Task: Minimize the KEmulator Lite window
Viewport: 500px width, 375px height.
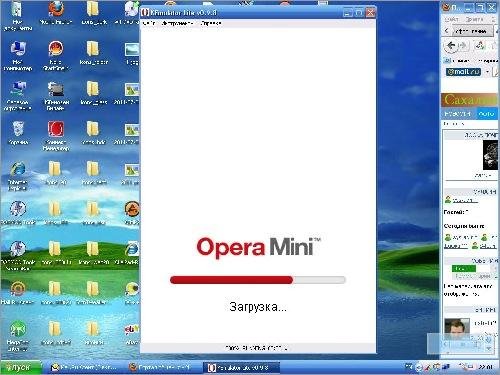Action: click(347, 13)
